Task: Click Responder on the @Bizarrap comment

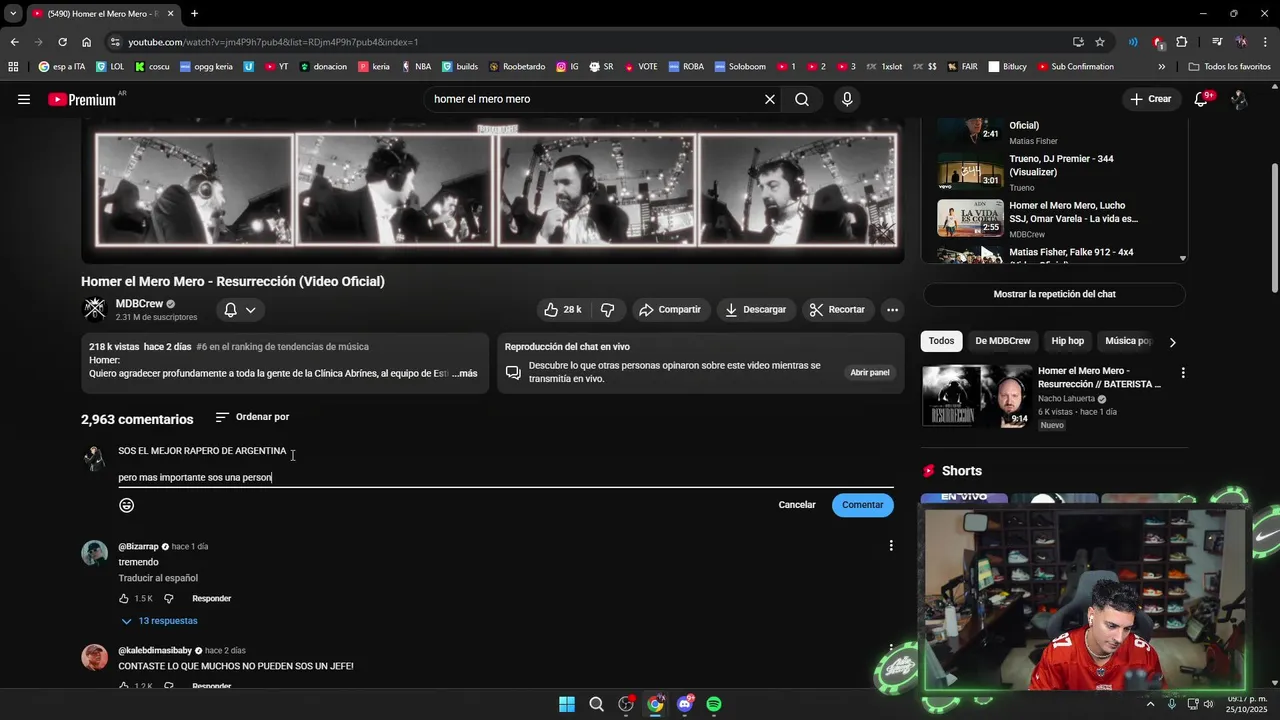Action: coord(212,599)
